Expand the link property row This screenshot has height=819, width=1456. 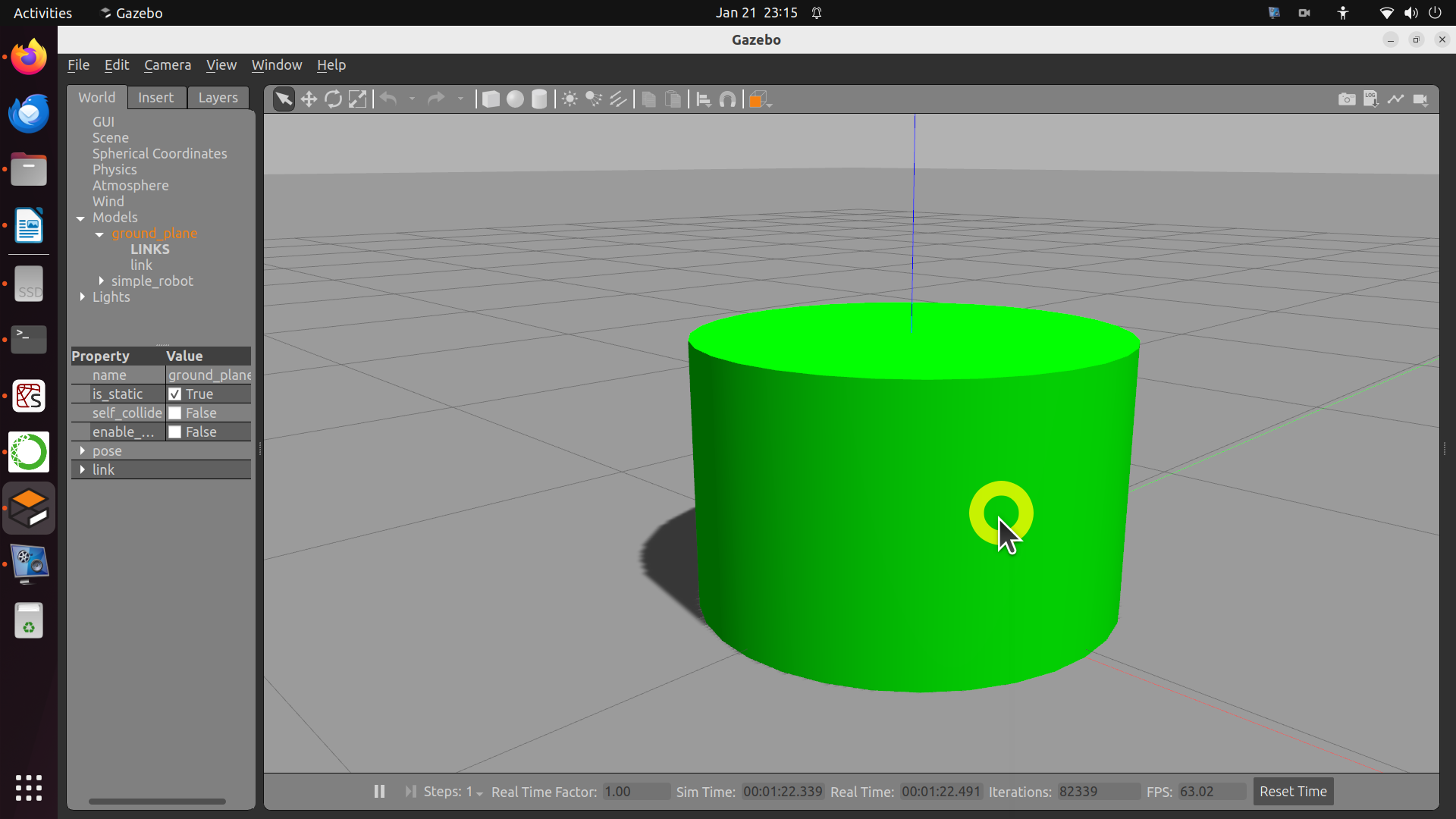(82, 469)
